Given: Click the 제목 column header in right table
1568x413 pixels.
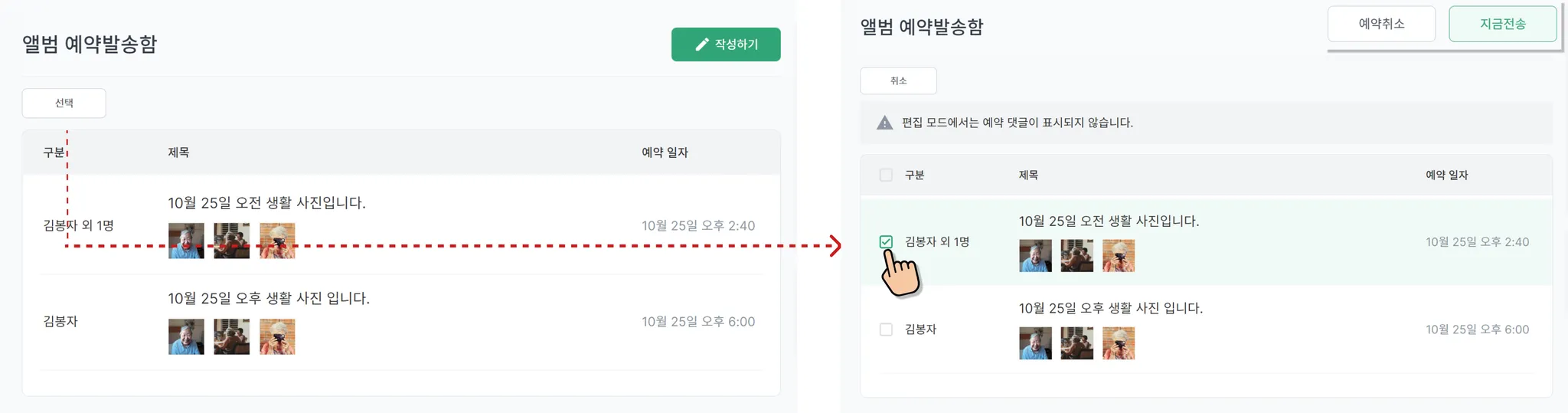Looking at the screenshot, I should (x=1028, y=175).
